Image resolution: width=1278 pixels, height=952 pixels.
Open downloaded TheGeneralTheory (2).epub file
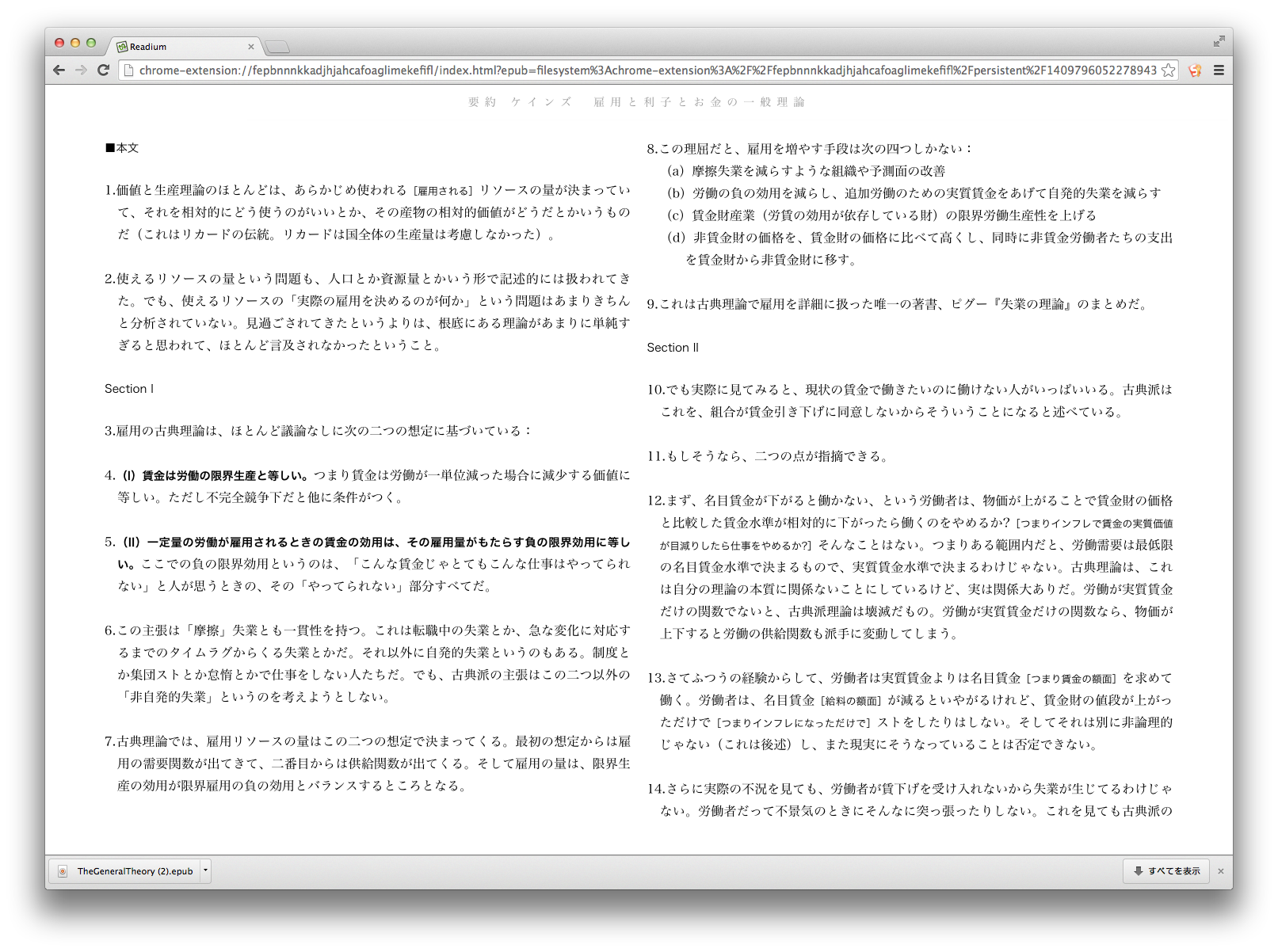pos(127,871)
